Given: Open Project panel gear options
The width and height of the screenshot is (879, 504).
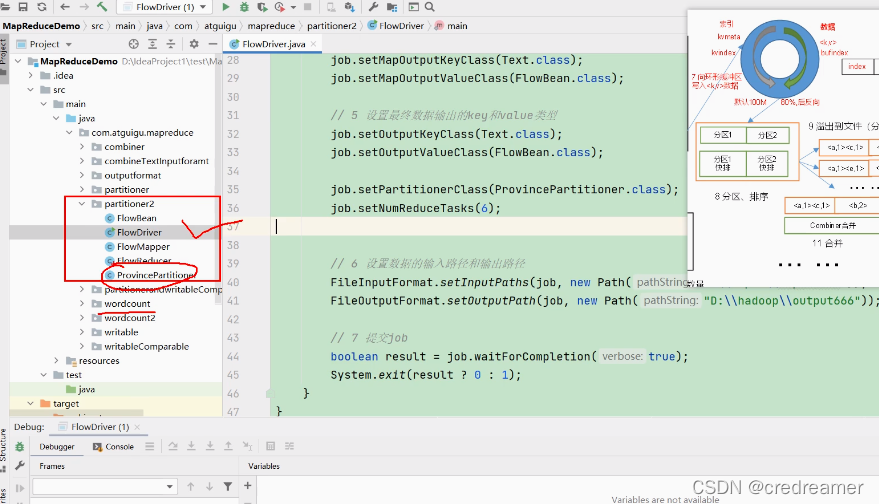Looking at the screenshot, I should pyautogui.click(x=194, y=44).
